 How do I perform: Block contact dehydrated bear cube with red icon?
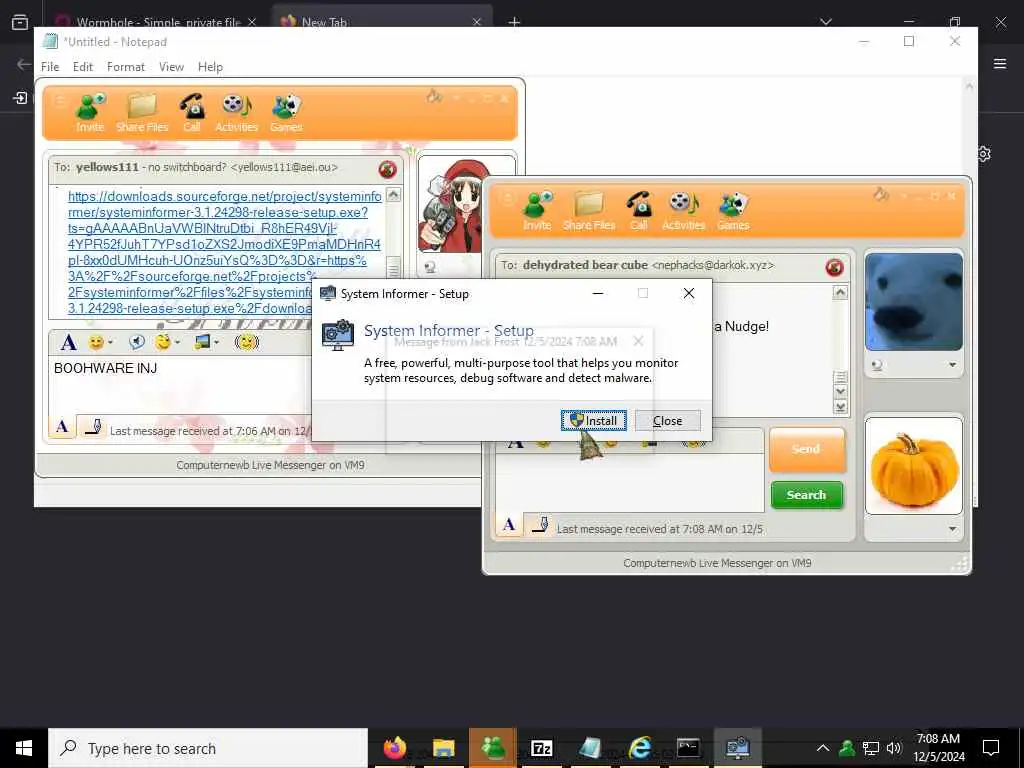(835, 267)
